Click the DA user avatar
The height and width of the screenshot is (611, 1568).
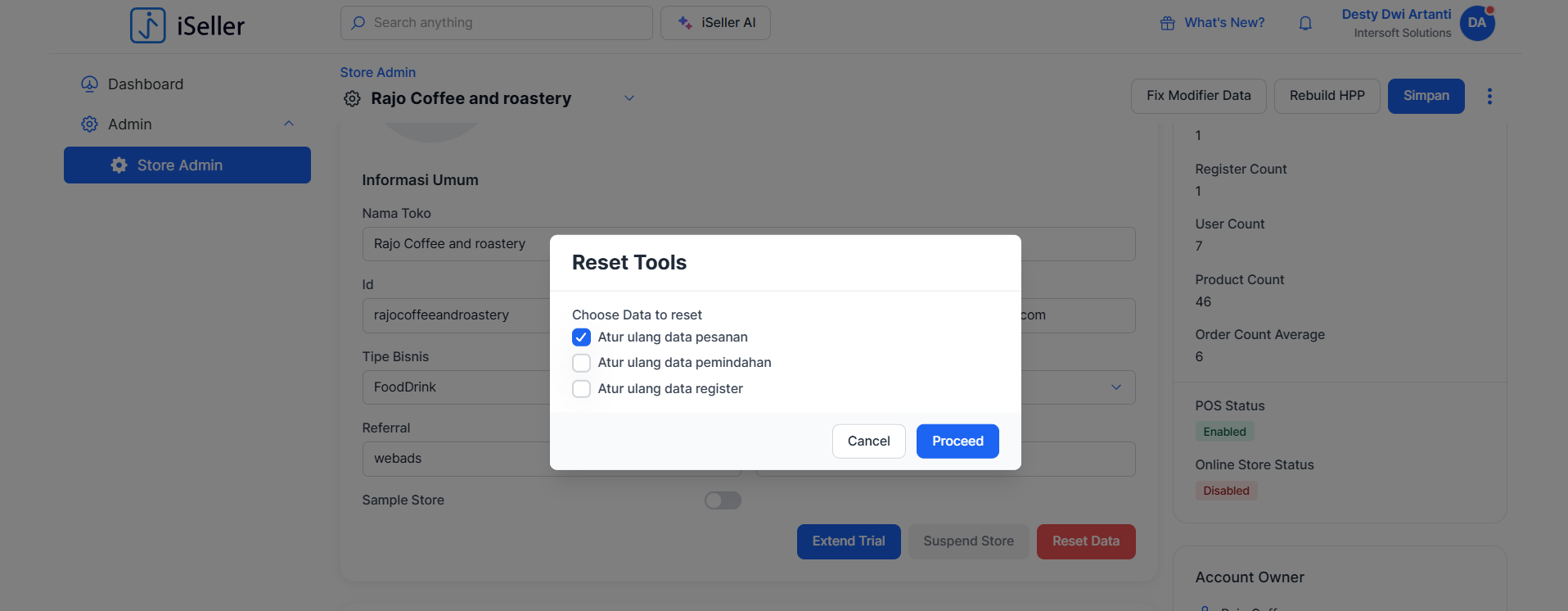point(1477,23)
